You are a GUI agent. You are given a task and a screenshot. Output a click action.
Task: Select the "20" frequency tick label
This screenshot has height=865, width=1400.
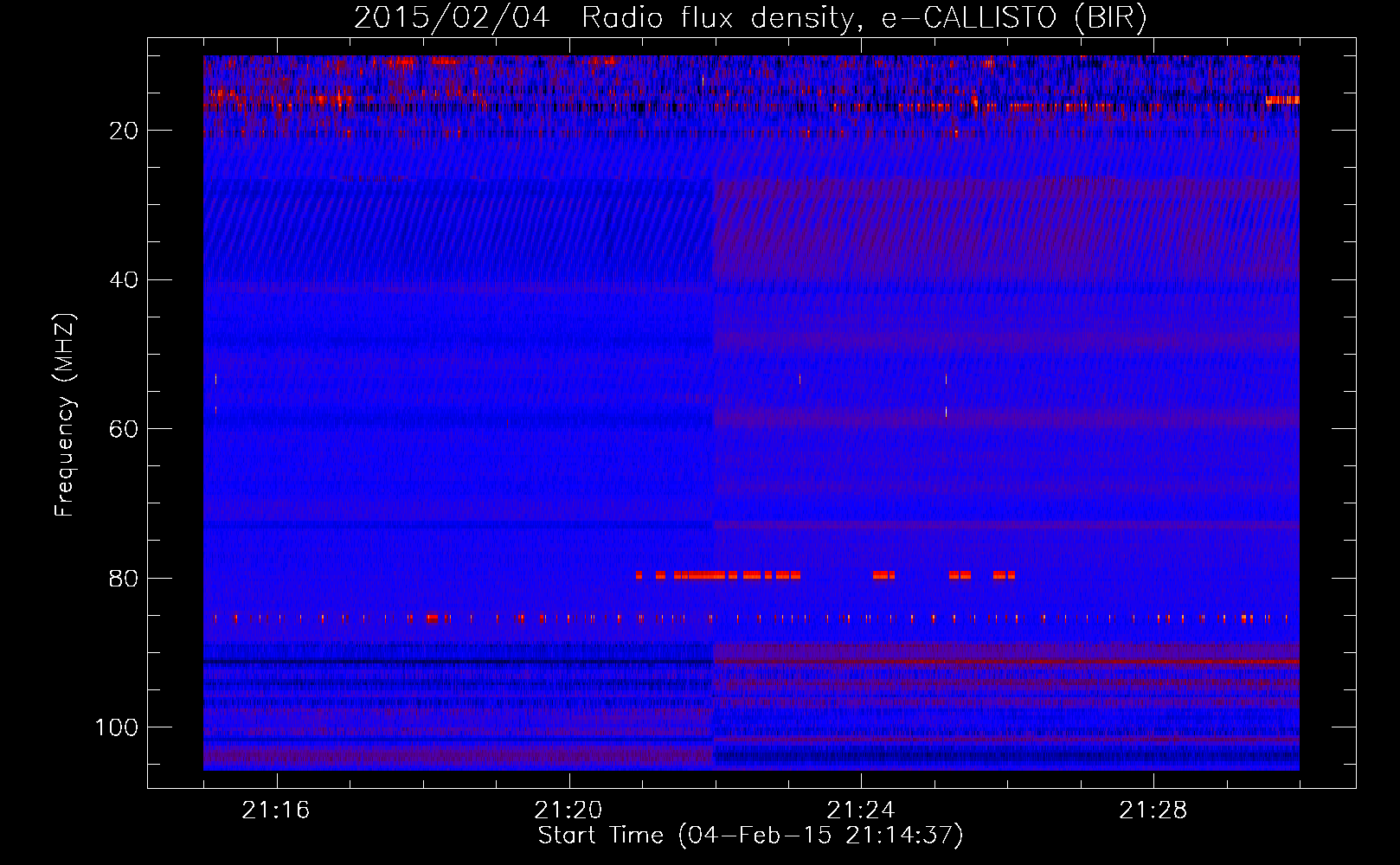click(x=125, y=131)
